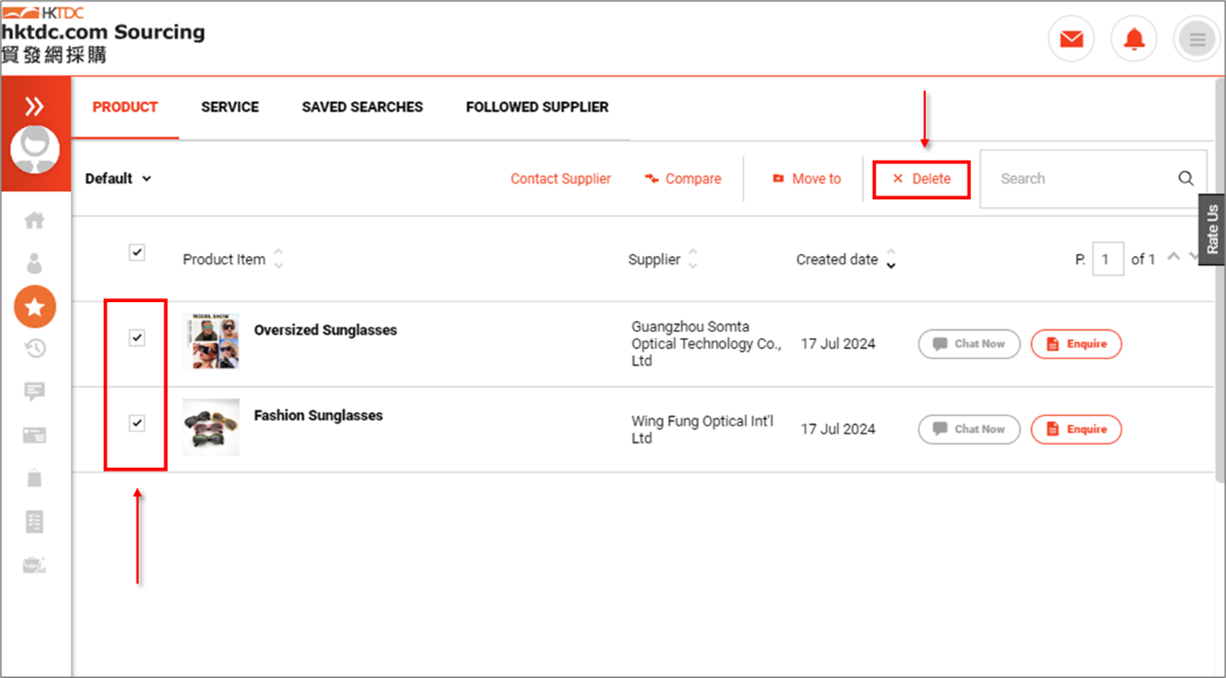This screenshot has width=1226, height=678.
Task: Open Oversized Sunglasses product title
Action: tap(325, 330)
